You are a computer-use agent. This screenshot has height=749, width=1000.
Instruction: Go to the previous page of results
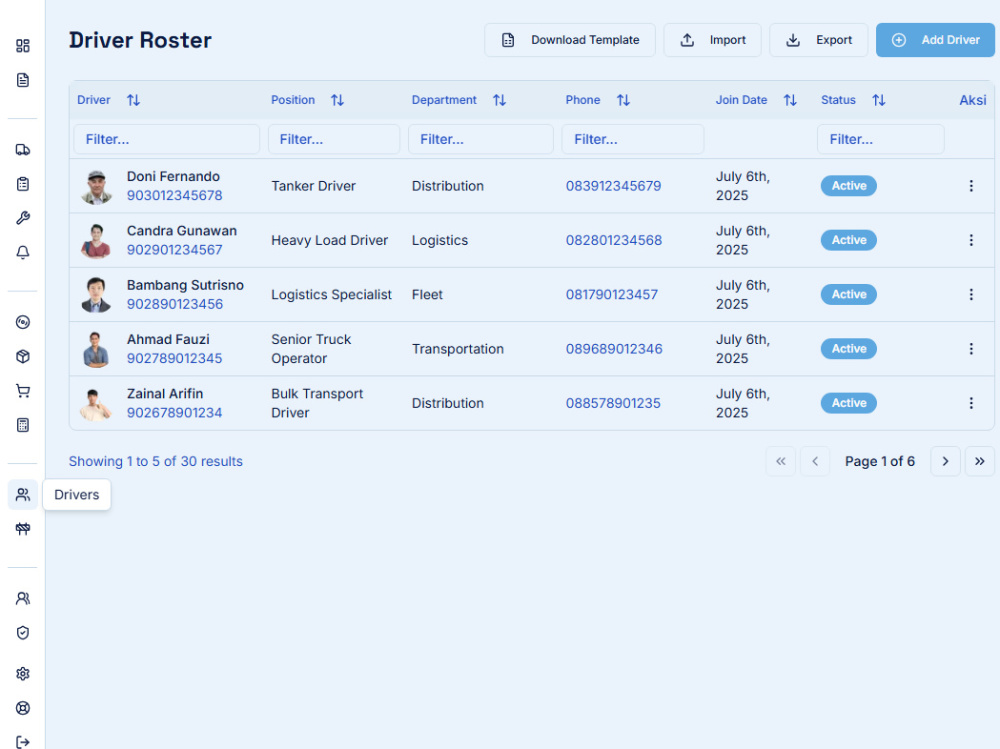[814, 461]
